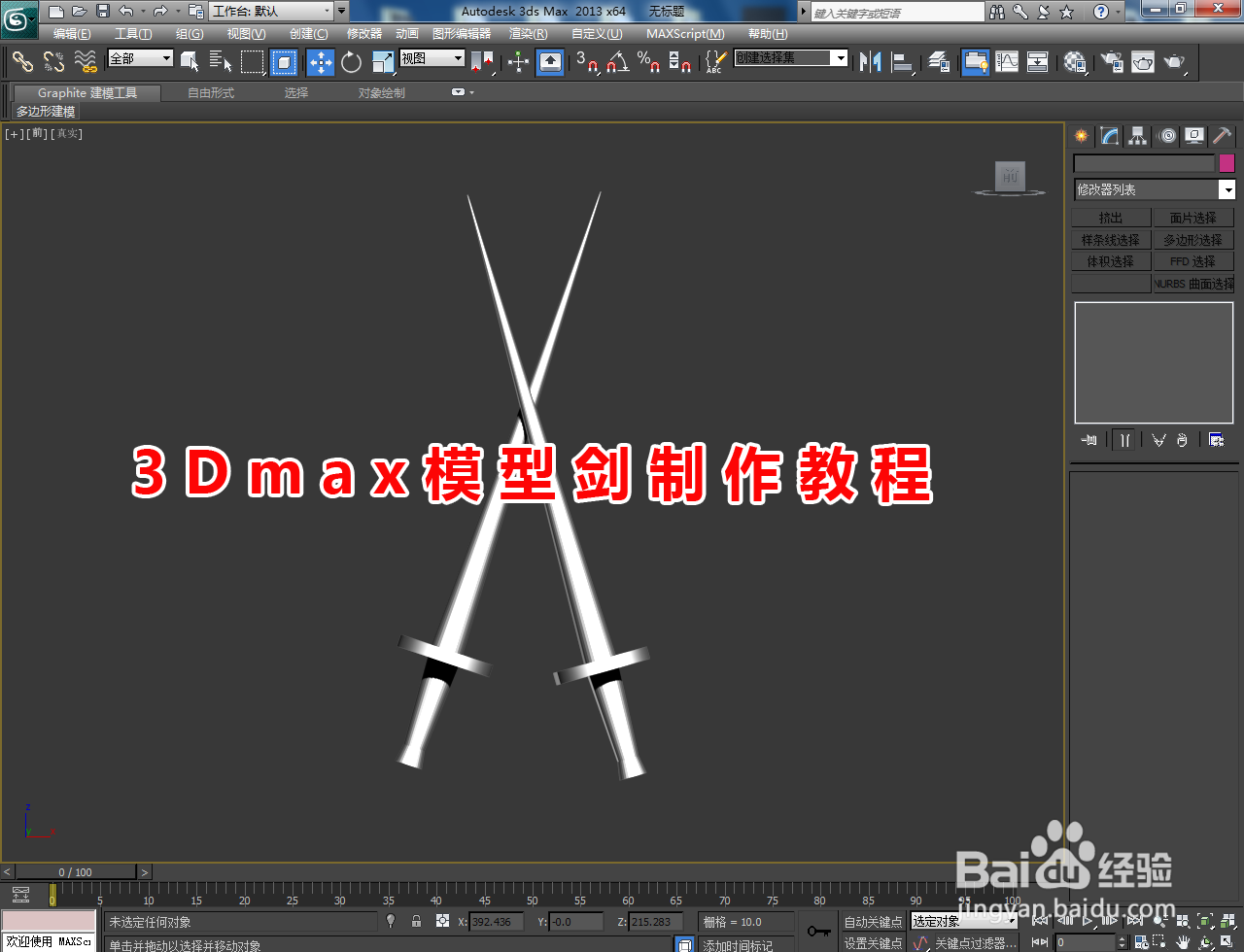Toggle the Percent Snap button

649,62
